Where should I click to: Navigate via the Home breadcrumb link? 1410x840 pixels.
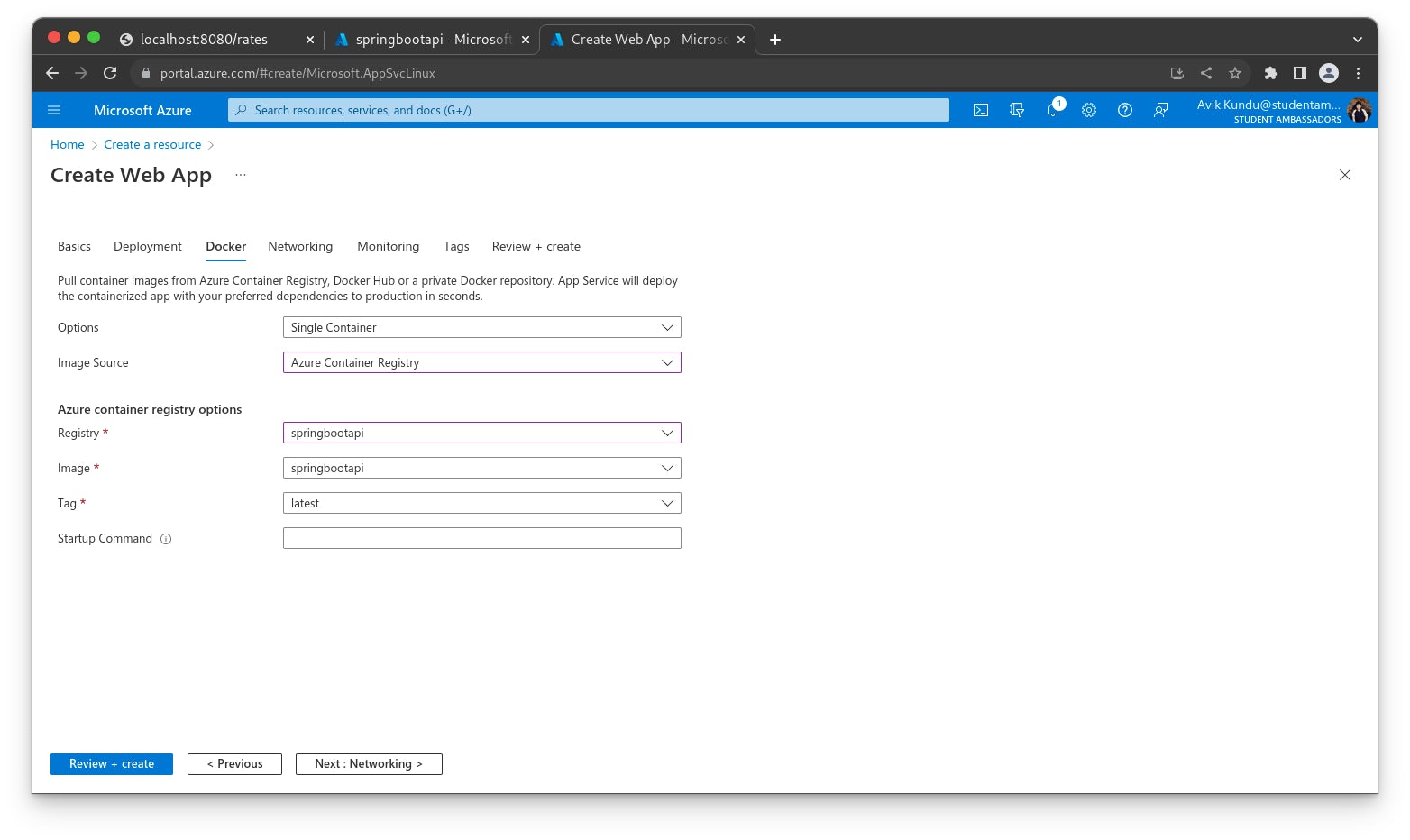tap(67, 144)
